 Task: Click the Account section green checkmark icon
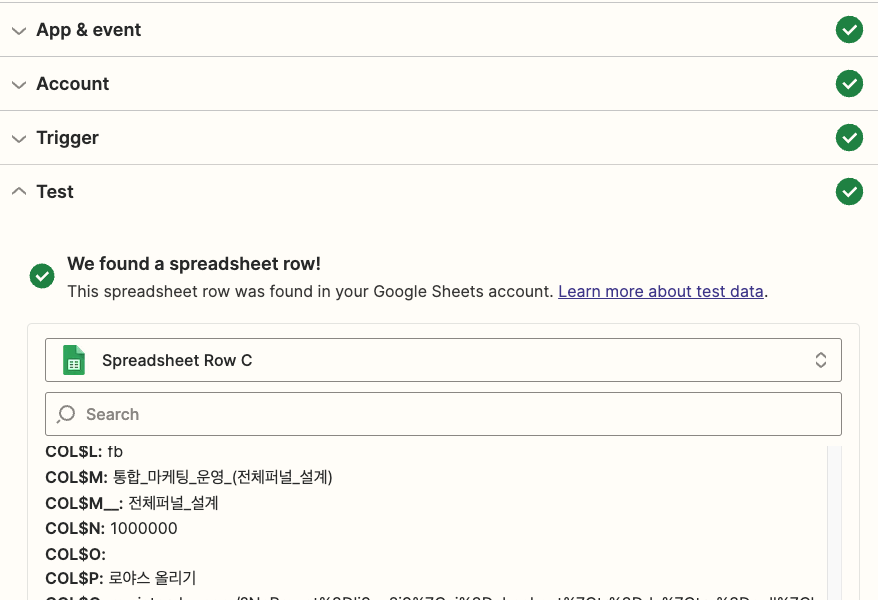tap(849, 84)
